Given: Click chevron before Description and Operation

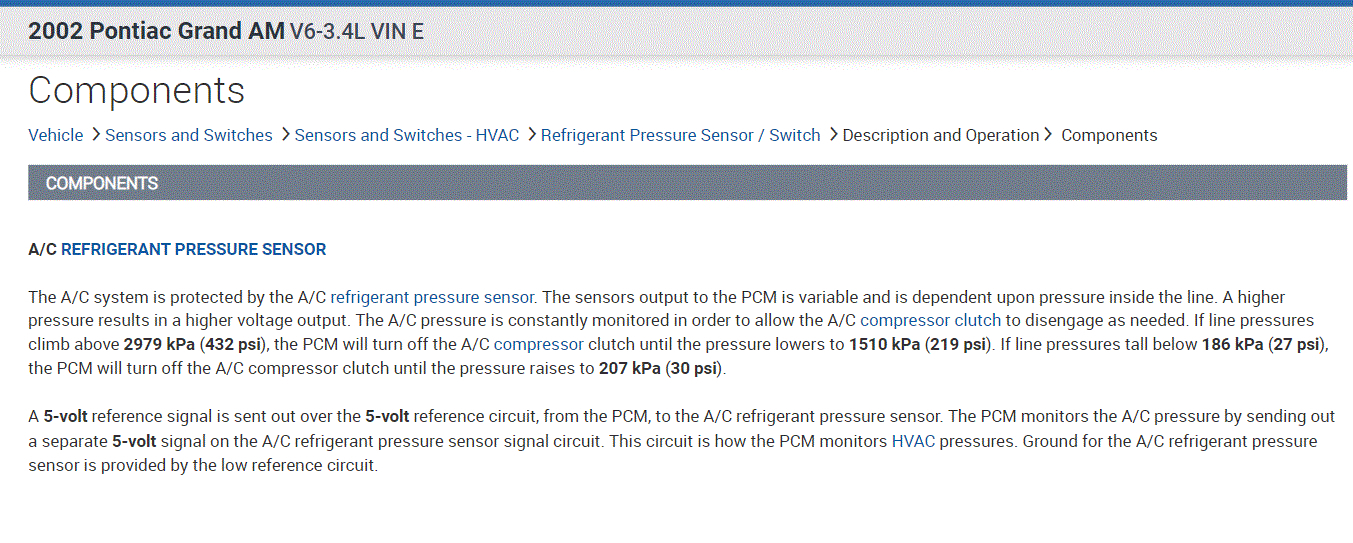Looking at the screenshot, I should tap(833, 134).
